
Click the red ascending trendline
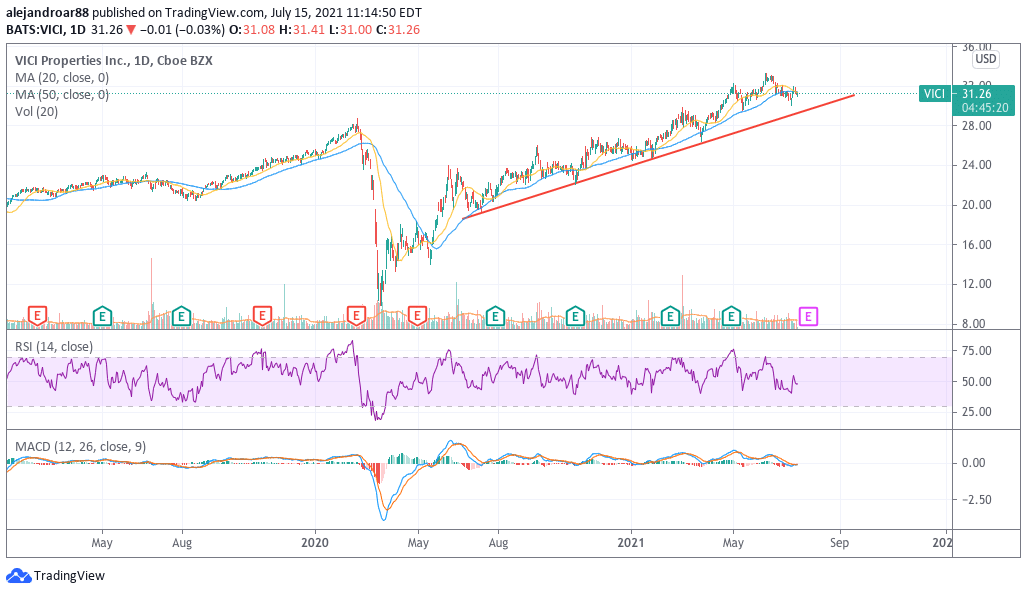(x=658, y=157)
